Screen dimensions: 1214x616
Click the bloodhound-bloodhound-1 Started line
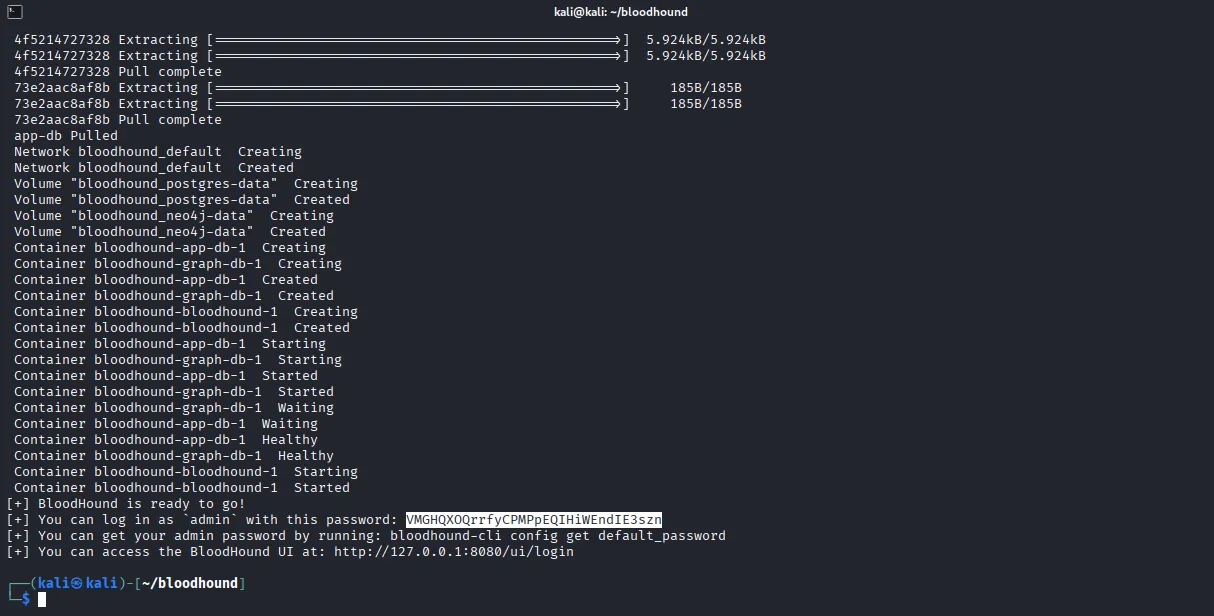(x=182, y=488)
